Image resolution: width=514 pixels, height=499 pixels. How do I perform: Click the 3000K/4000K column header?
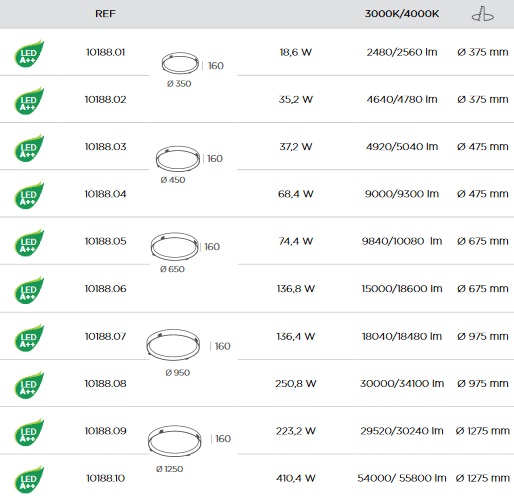(402, 14)
